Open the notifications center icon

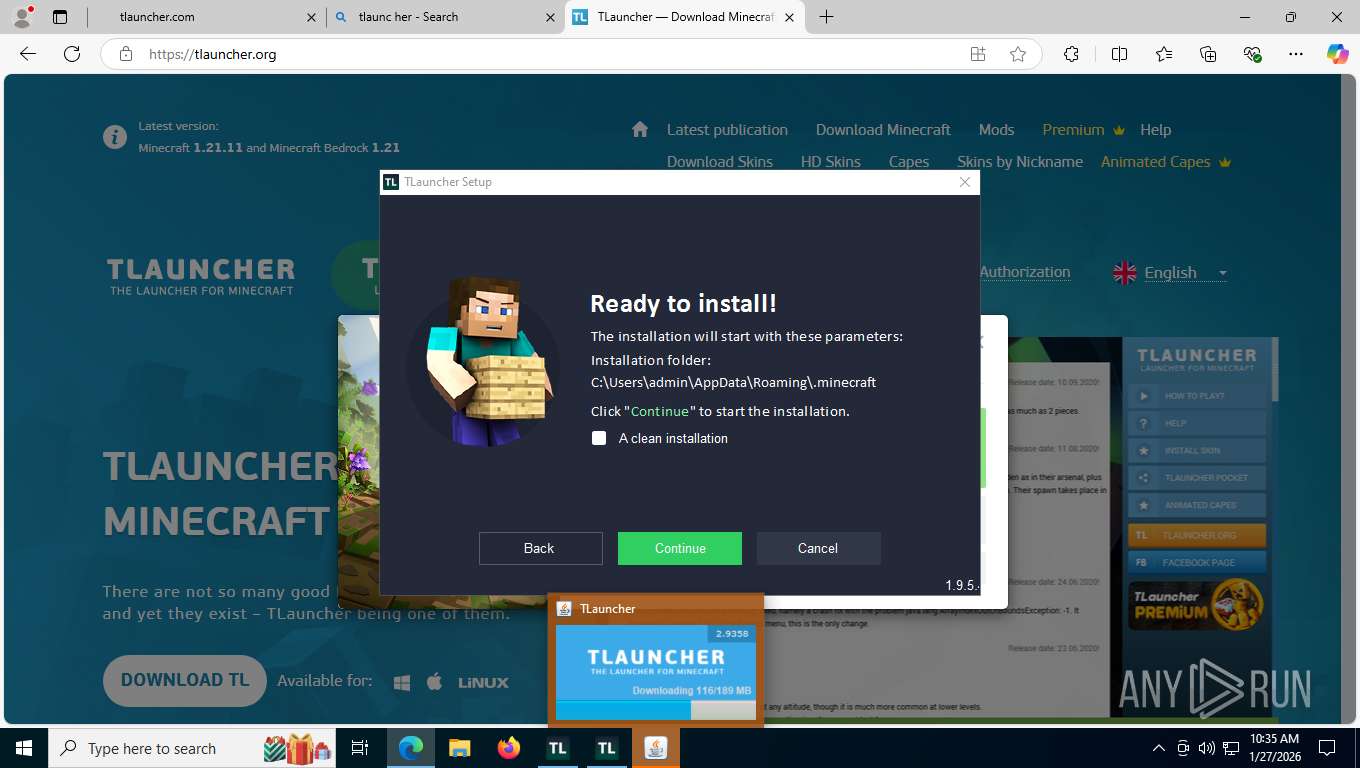pyautogui.click(x=1327, y=748)
